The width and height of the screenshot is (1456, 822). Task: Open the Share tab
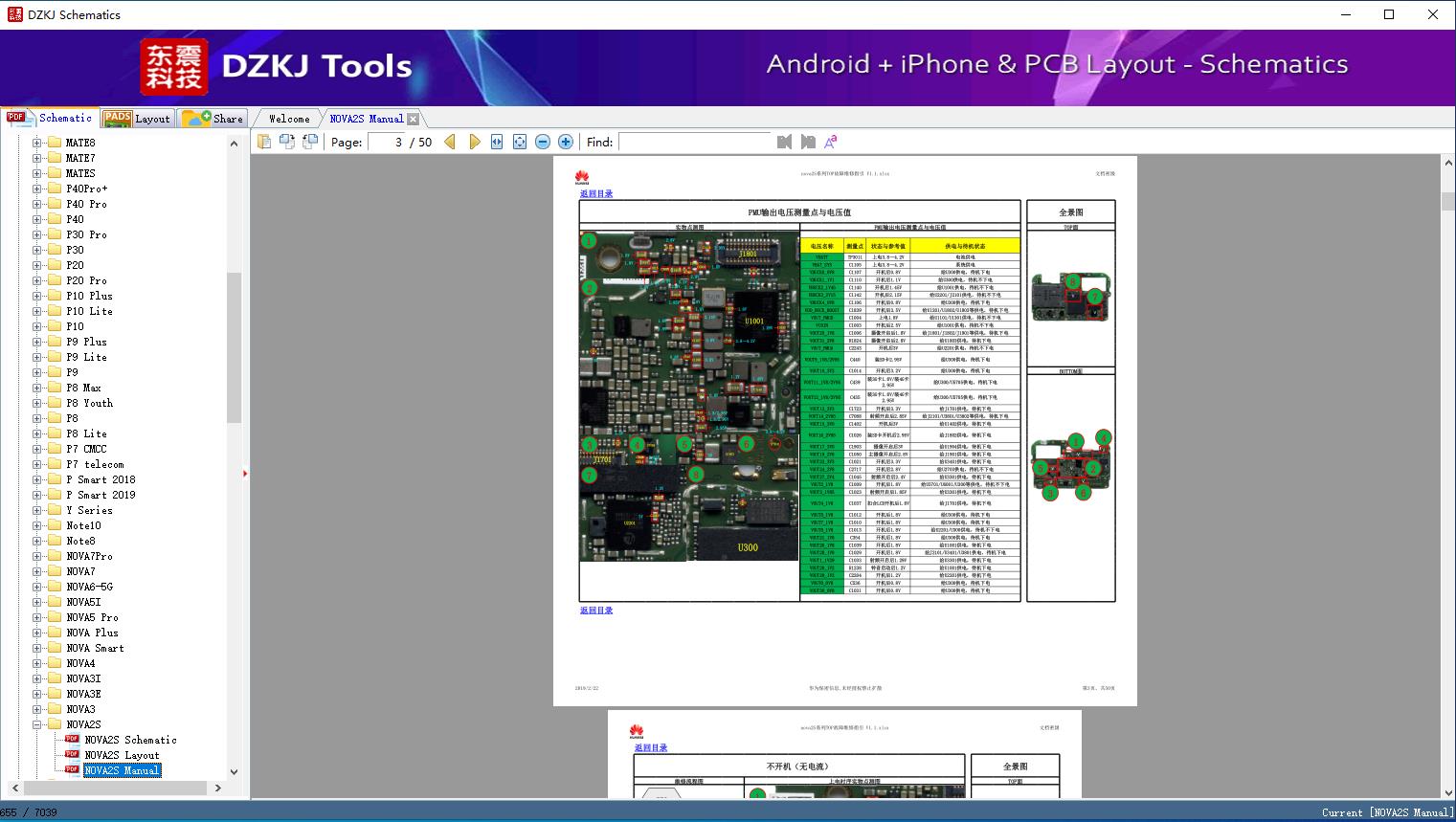(x=213, y=119)
